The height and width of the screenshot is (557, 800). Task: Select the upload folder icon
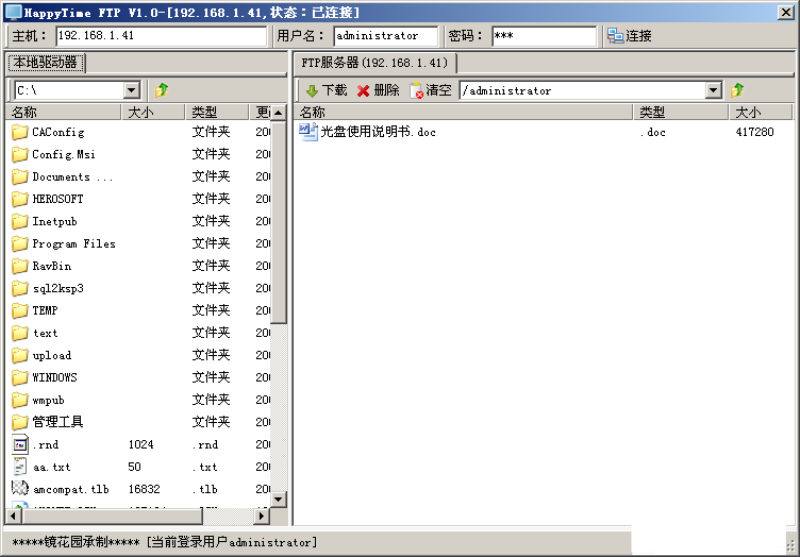(x=20, y=355)
